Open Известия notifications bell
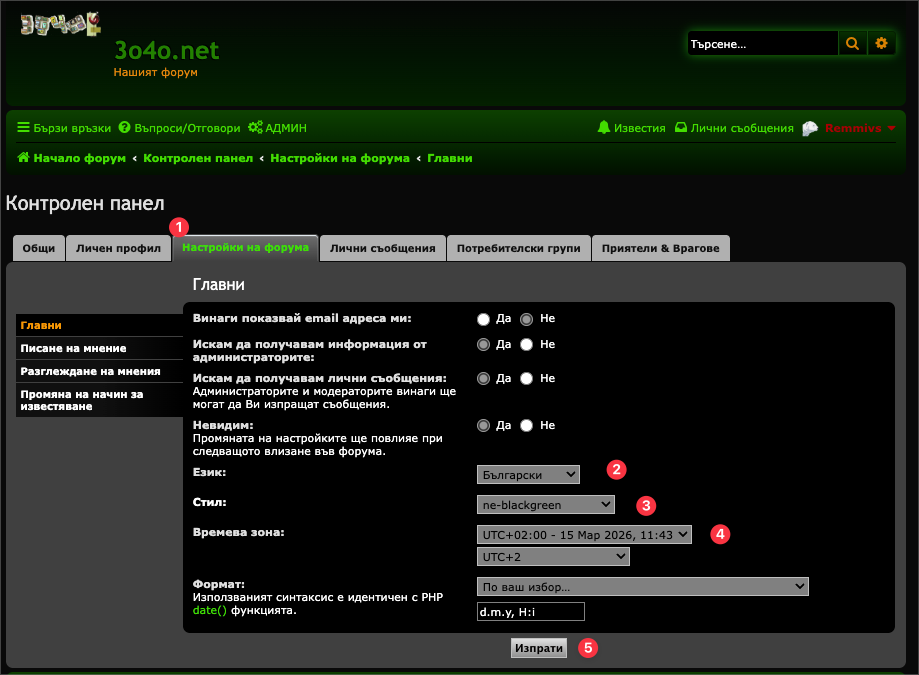Screen dimensions: 919x675 pyautogui.click(x=631, y=128)
